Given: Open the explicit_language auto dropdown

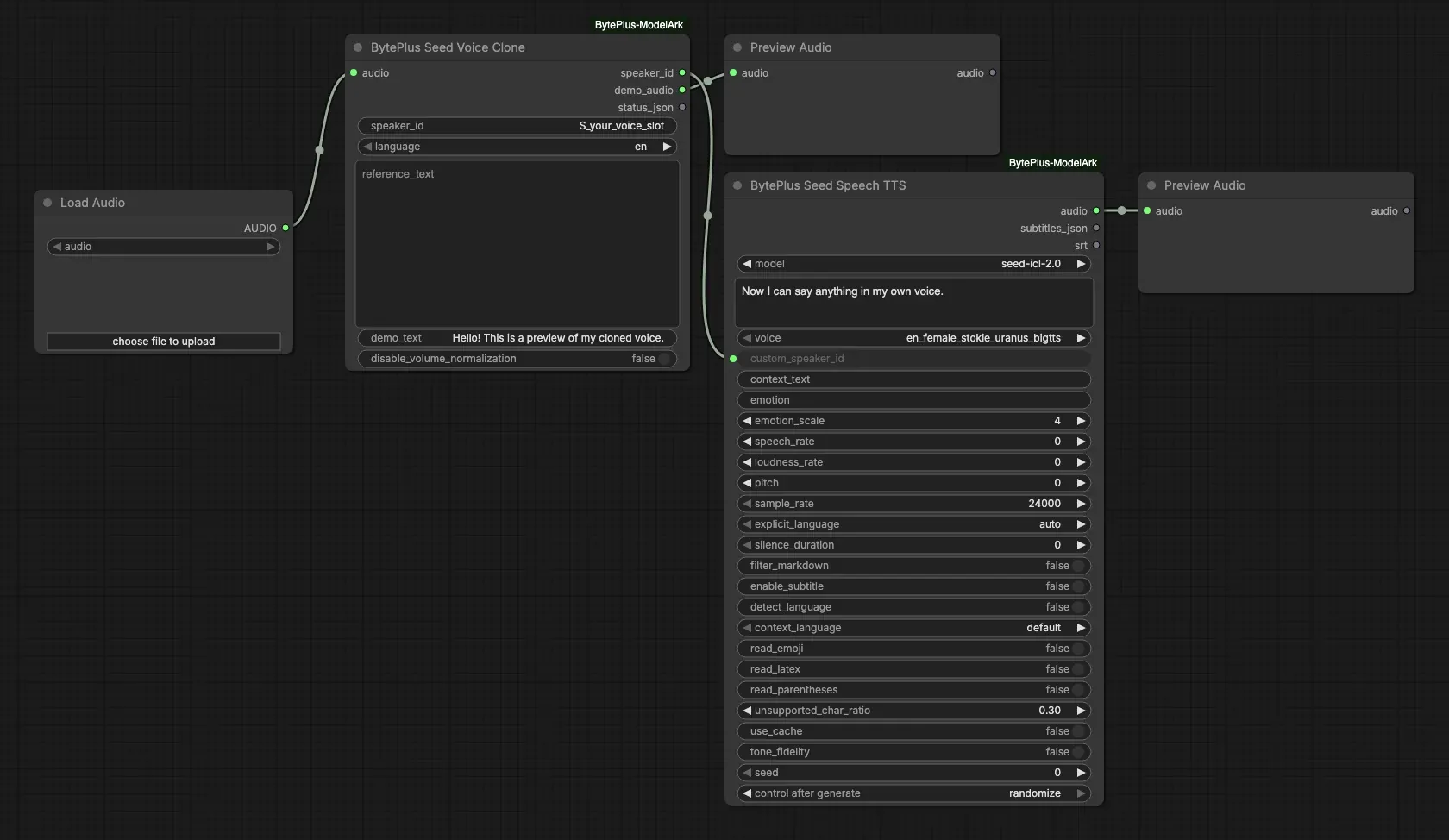Looking at the screenshot, I should 914,524.
